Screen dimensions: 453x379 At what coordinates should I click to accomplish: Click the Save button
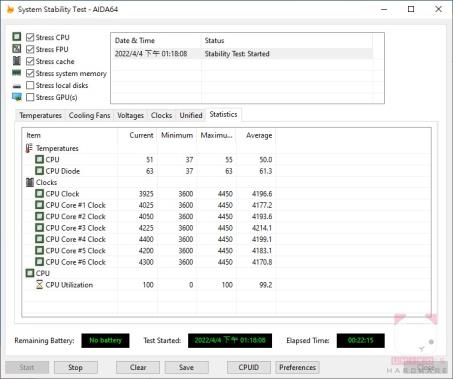click(x=186, y=367)
